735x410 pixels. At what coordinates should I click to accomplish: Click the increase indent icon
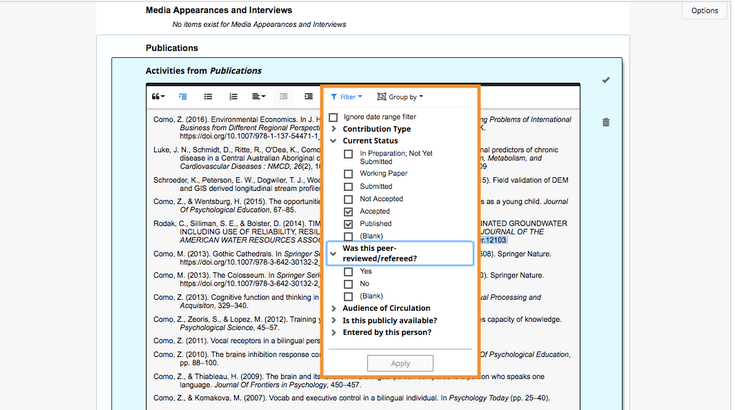click(x=308, y=97)
